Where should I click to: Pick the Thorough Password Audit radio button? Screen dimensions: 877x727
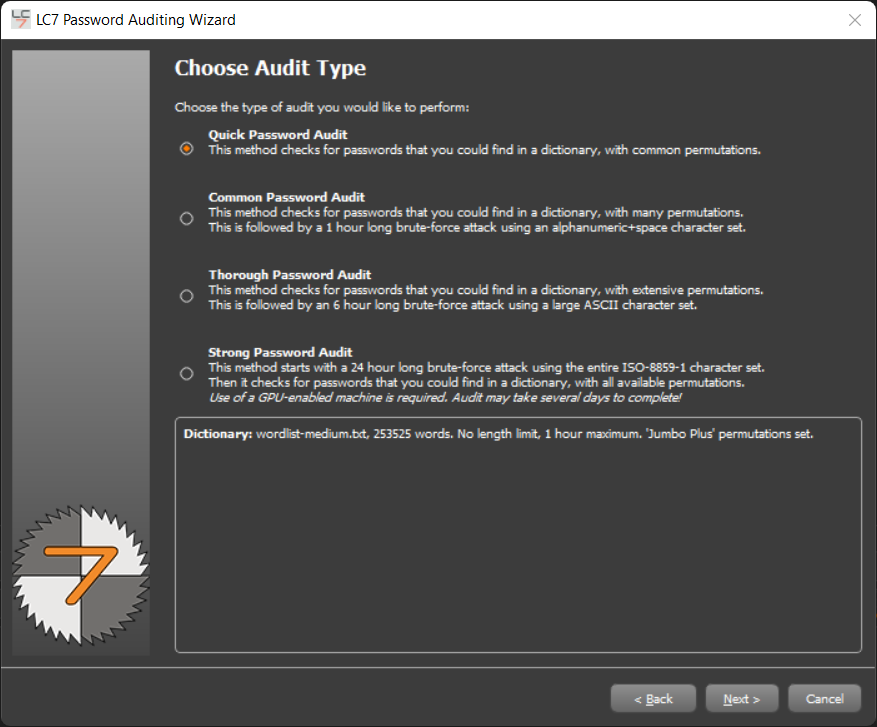click(187, 296)
